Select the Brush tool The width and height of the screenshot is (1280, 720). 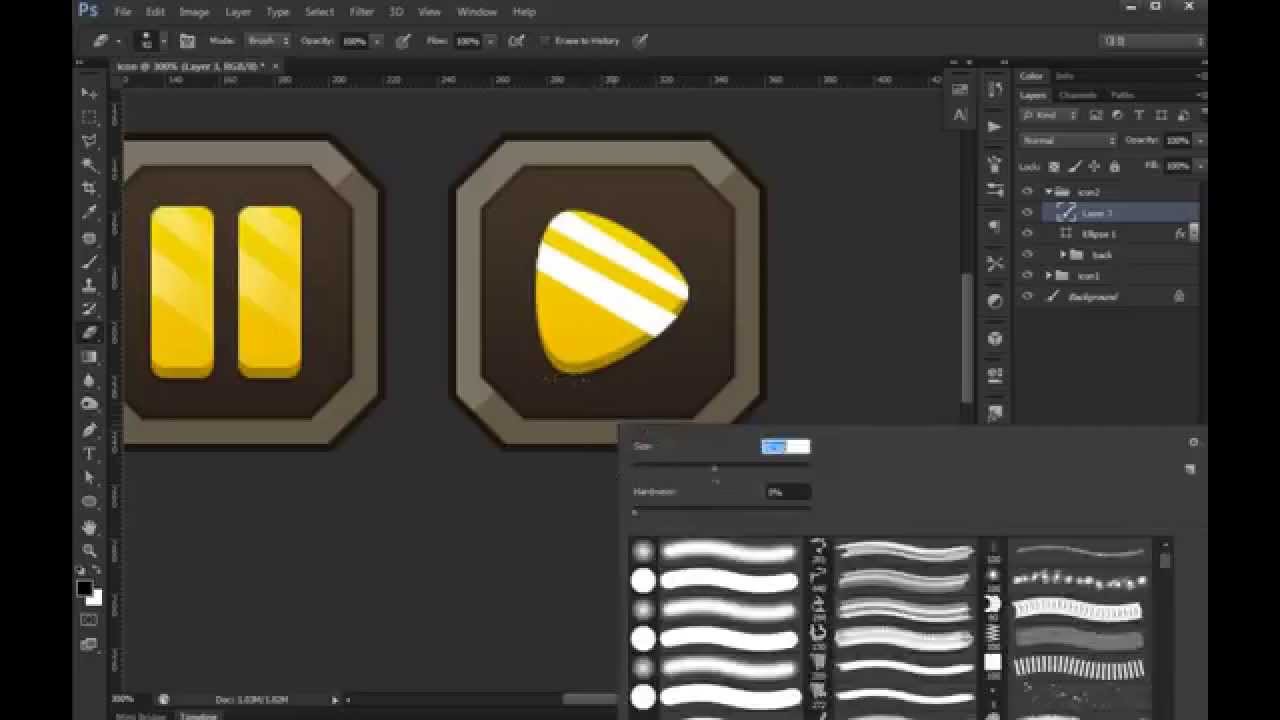tap(90, 262)
